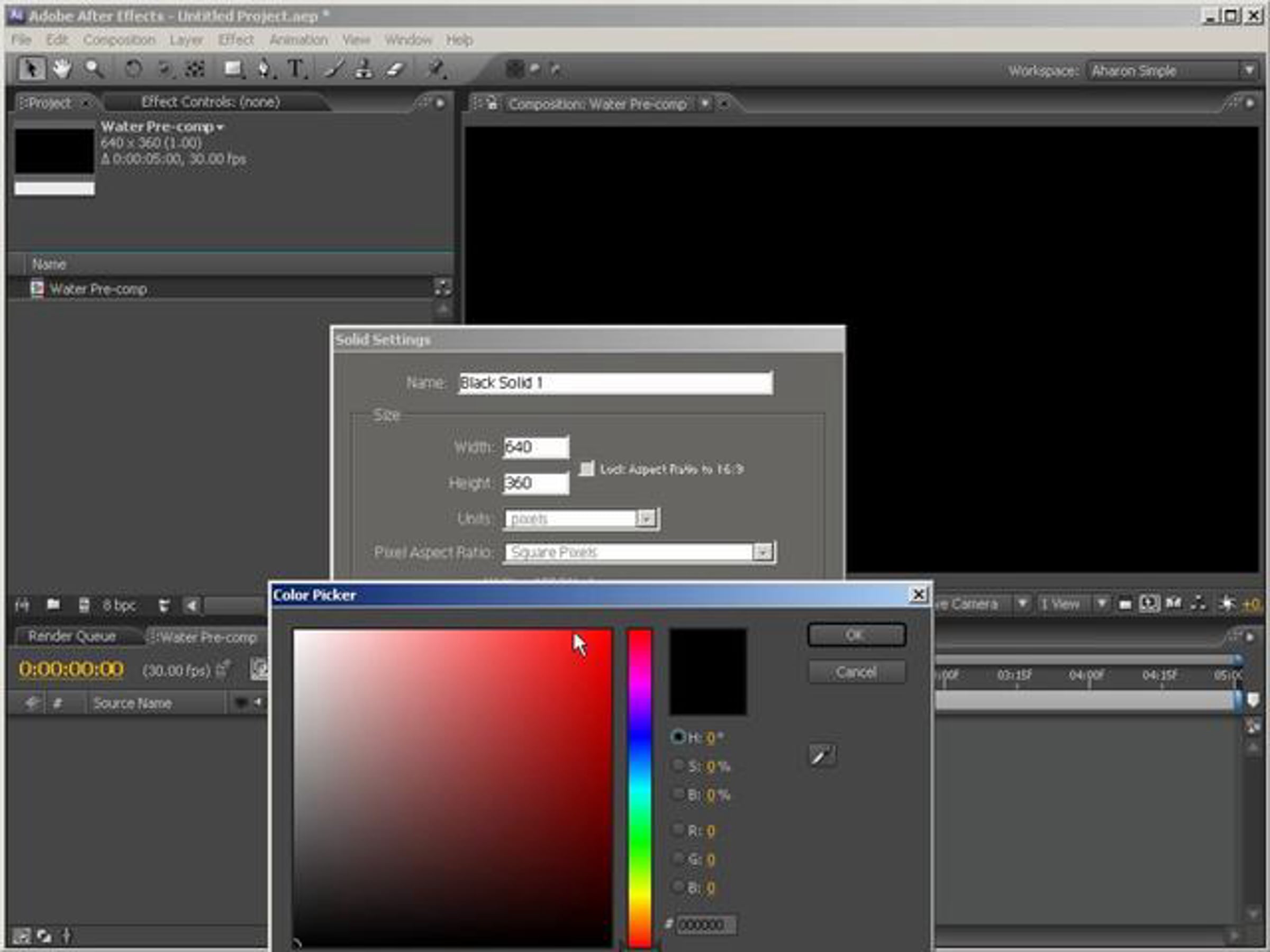This screenshot has width=1270, height=952.
Task: Select the Hand tool
Action: (x=62, y=69)
